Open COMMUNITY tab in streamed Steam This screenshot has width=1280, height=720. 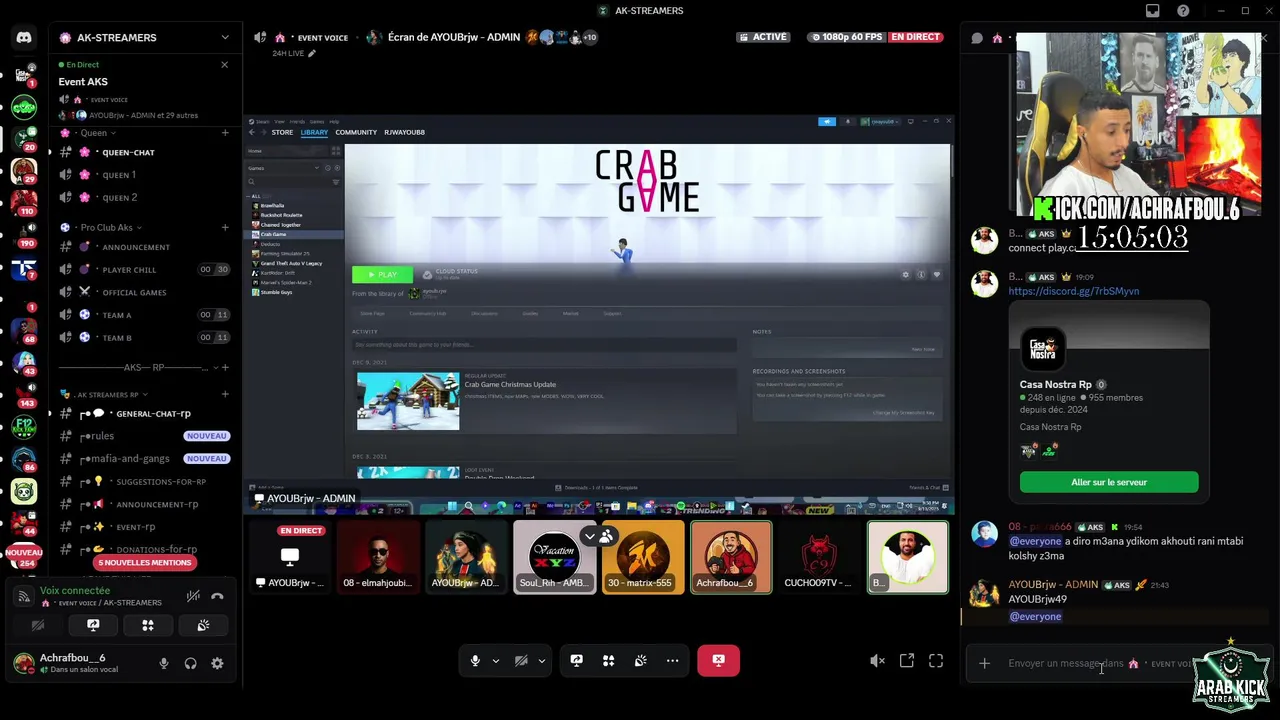pyautogui.click(x=356, y=132)
